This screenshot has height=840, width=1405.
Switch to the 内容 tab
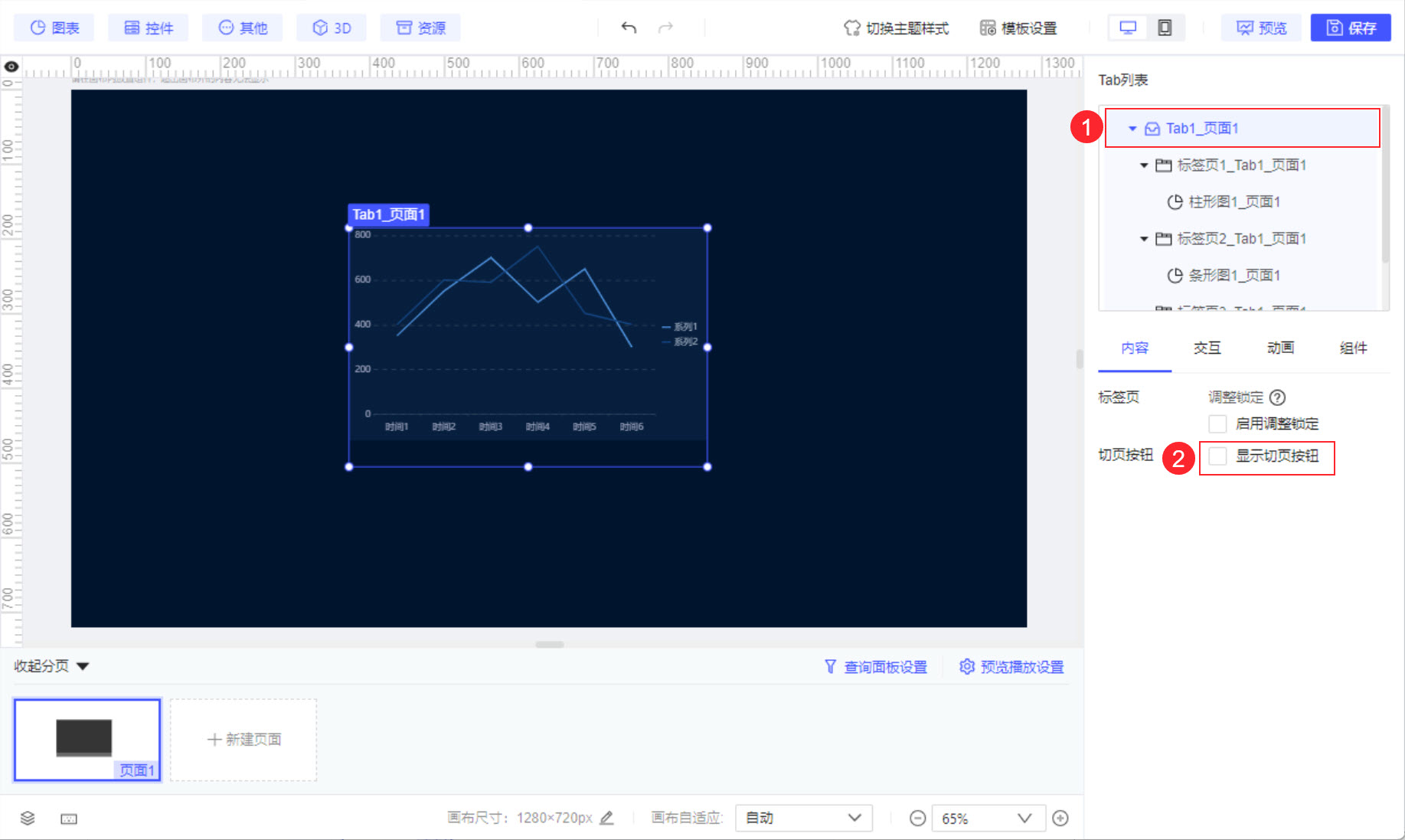pos(1135,348)
